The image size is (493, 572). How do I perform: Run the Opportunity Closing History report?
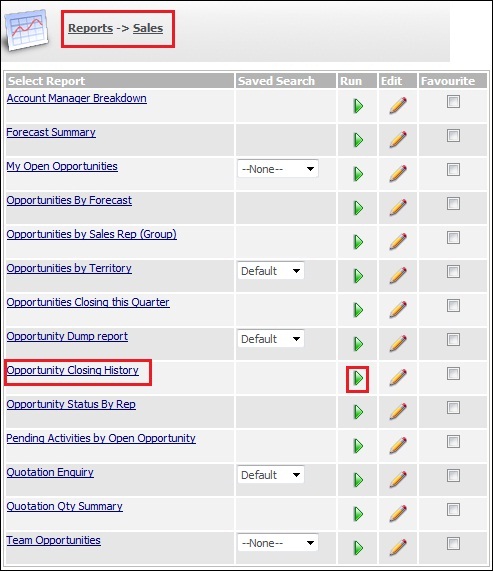pos(358,378)
